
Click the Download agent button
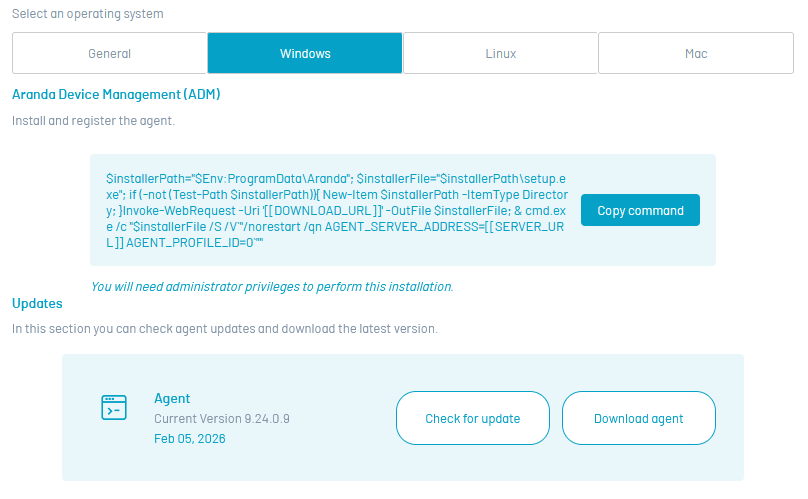click(638, 418)
